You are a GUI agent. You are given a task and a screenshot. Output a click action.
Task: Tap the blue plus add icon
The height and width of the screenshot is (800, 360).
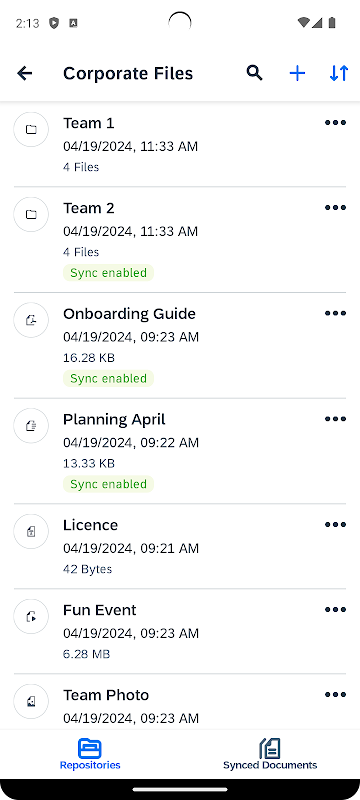pos(297,73)
